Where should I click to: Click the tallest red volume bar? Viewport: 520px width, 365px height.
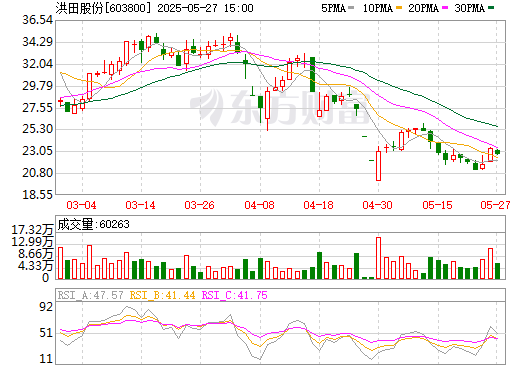click(378, 258)
